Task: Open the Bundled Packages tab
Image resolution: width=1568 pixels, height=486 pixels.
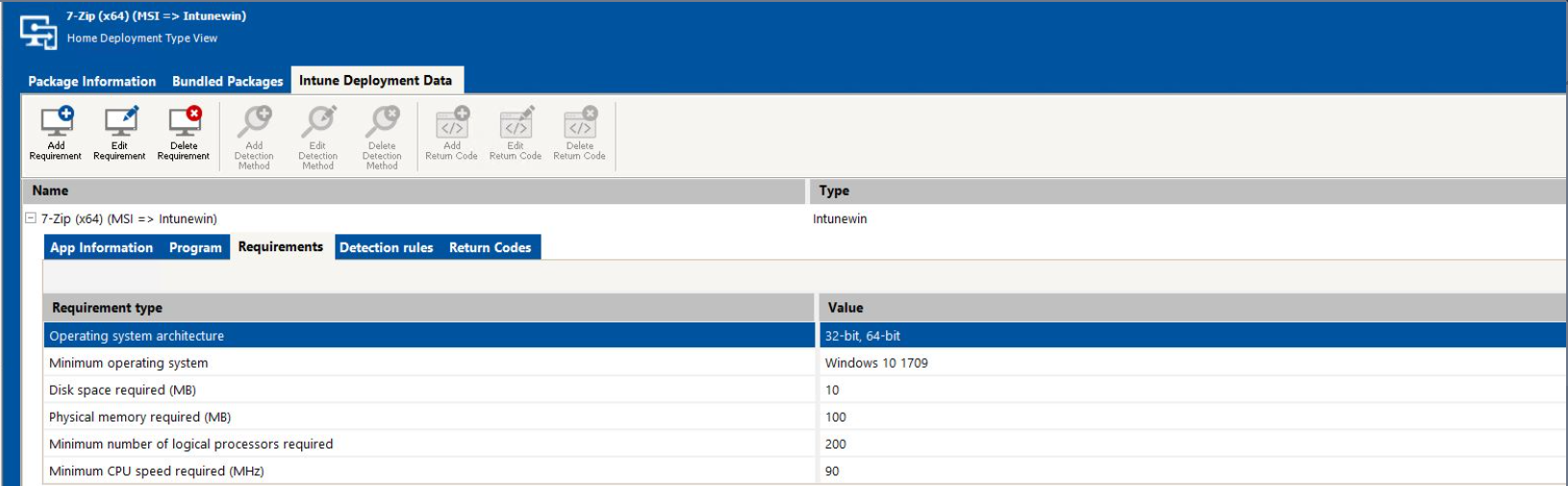Action: pos(227,81)
